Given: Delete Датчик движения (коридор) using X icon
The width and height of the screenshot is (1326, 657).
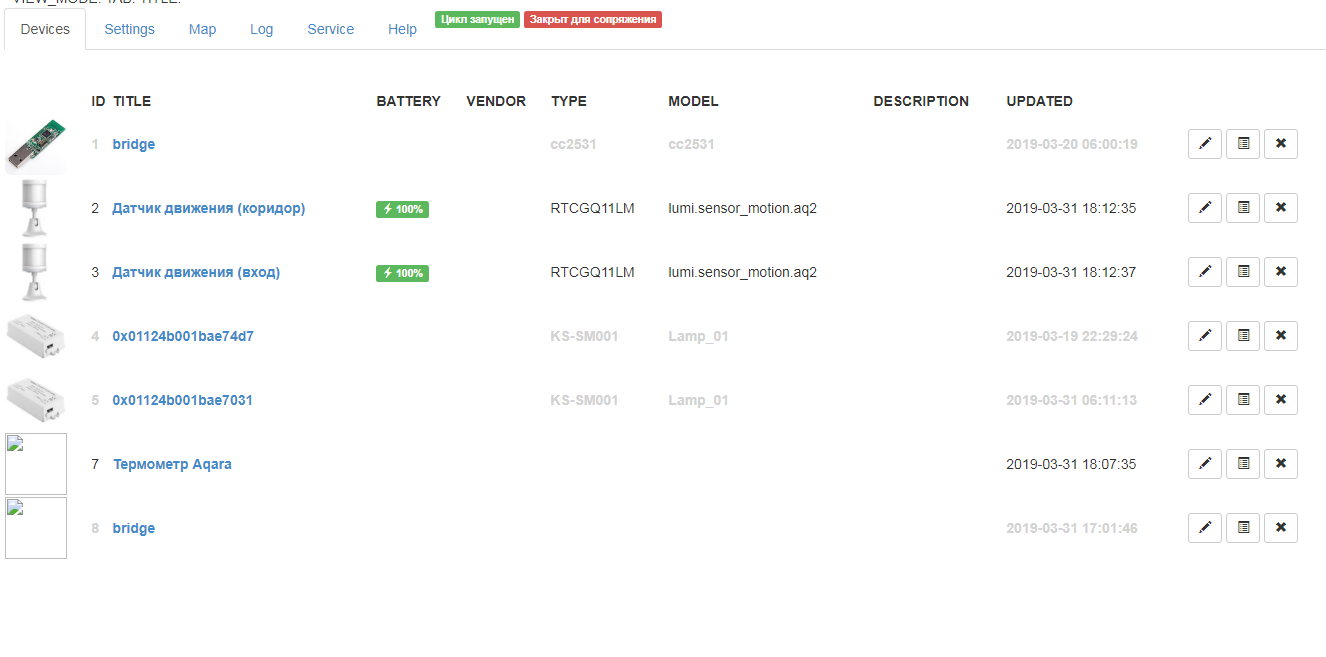Looking at the screenshot, I should click(1281, 208).
